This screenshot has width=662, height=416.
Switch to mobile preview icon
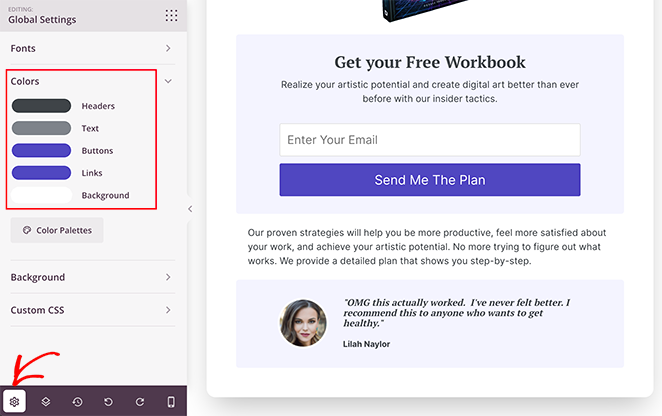coord(171,401)
